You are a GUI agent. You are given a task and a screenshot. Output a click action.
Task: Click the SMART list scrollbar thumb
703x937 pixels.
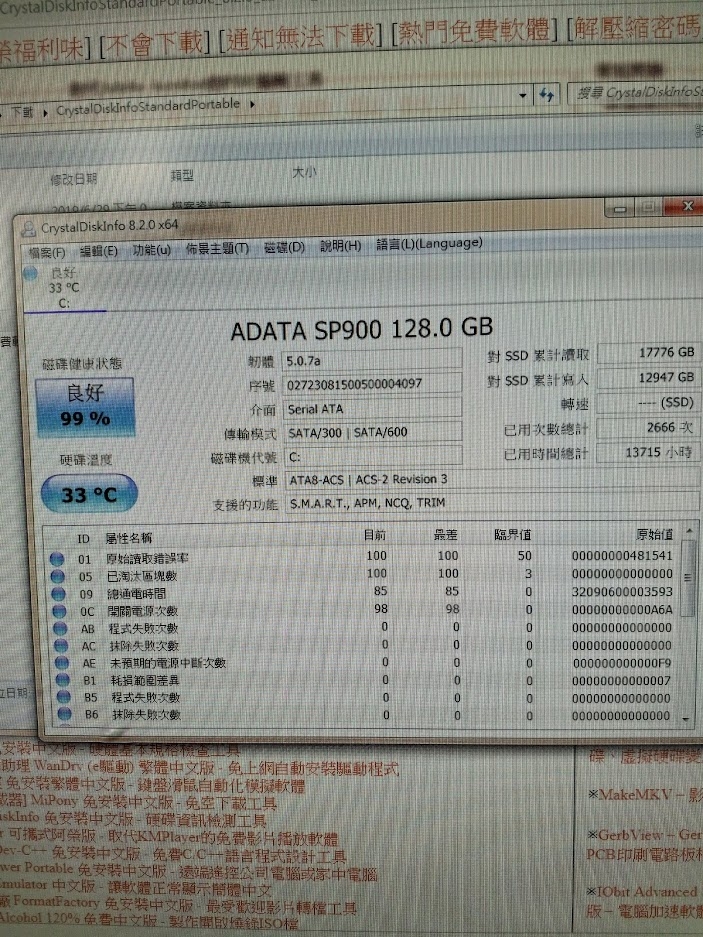click(688, 578)
